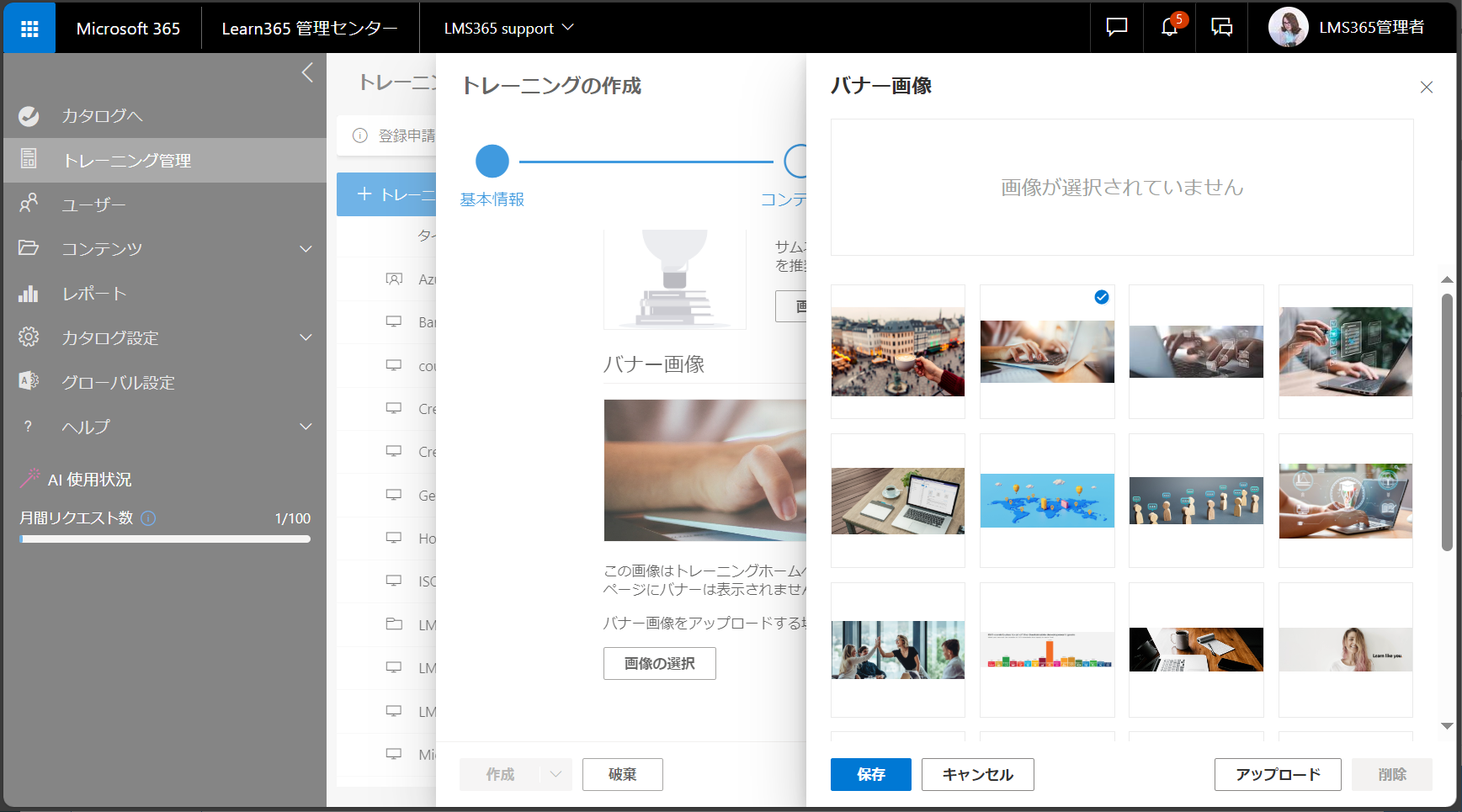1462x812 pixels.
Task: Click the monitor icon on the Ge row
Action: 394,495
